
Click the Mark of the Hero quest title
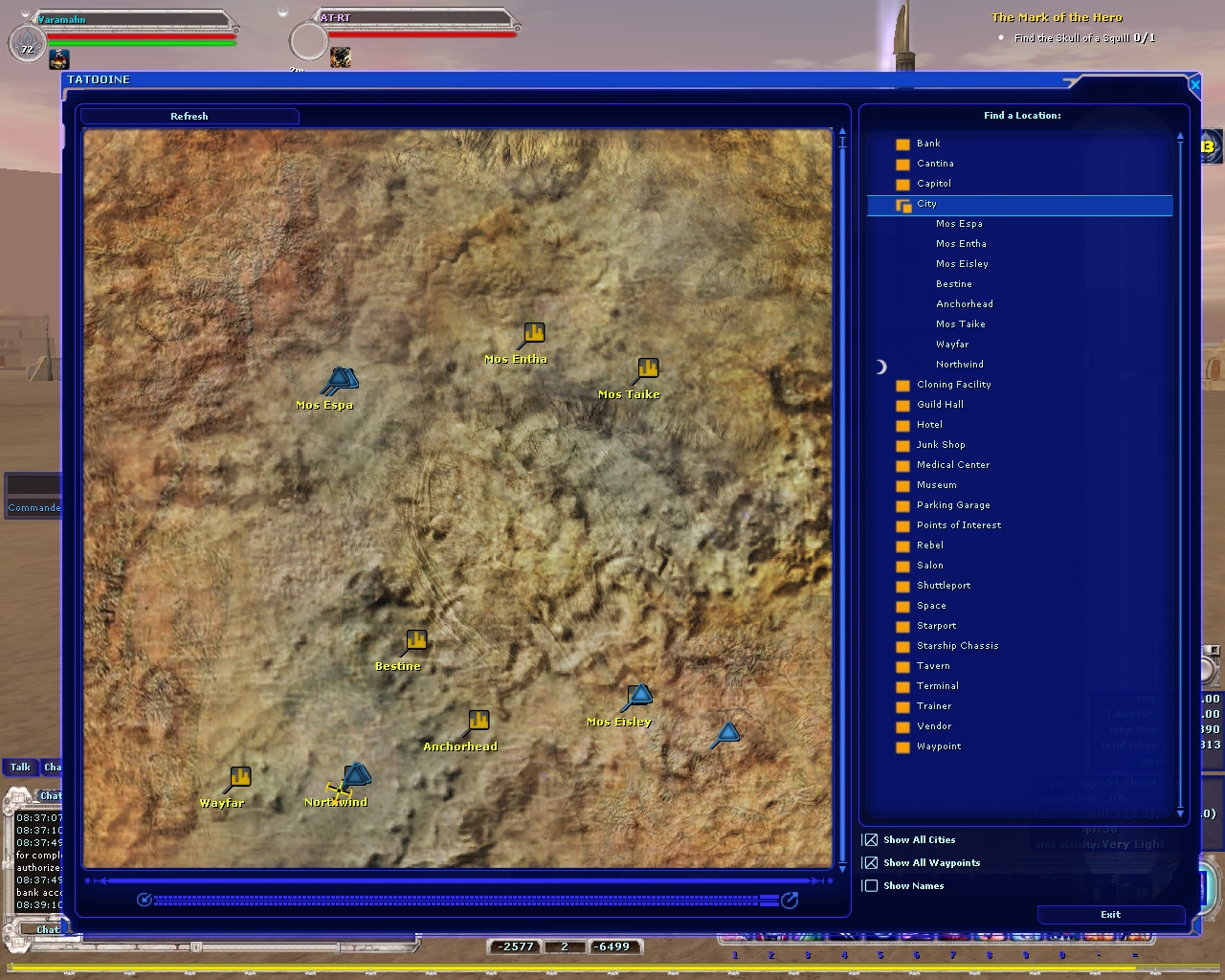pos(1057,17)
